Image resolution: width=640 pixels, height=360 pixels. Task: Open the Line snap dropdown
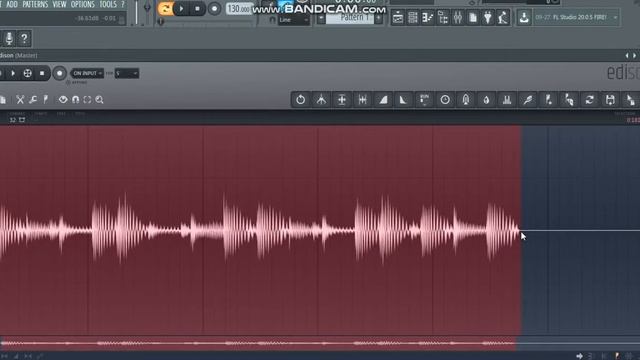pyautogui.click(x=293, y=20)
